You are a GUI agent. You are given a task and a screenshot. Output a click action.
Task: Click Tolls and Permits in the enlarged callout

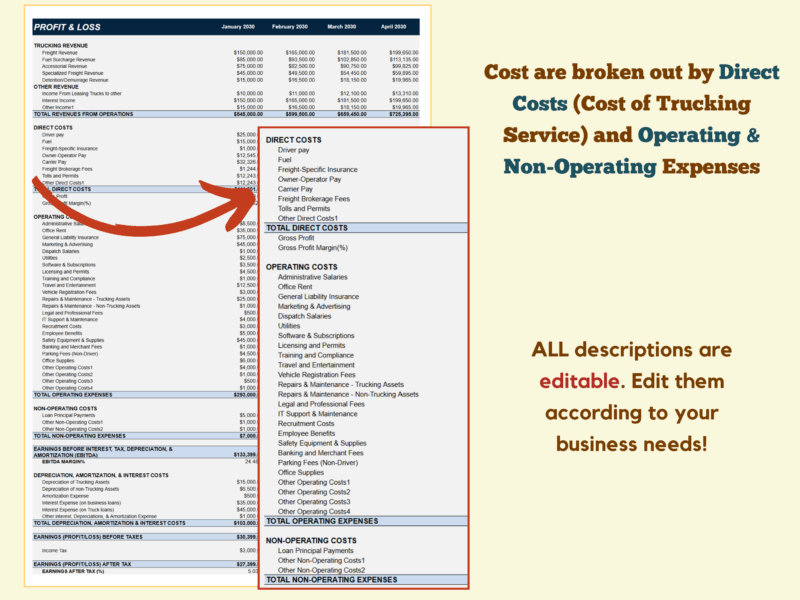(x=304, y=209)
